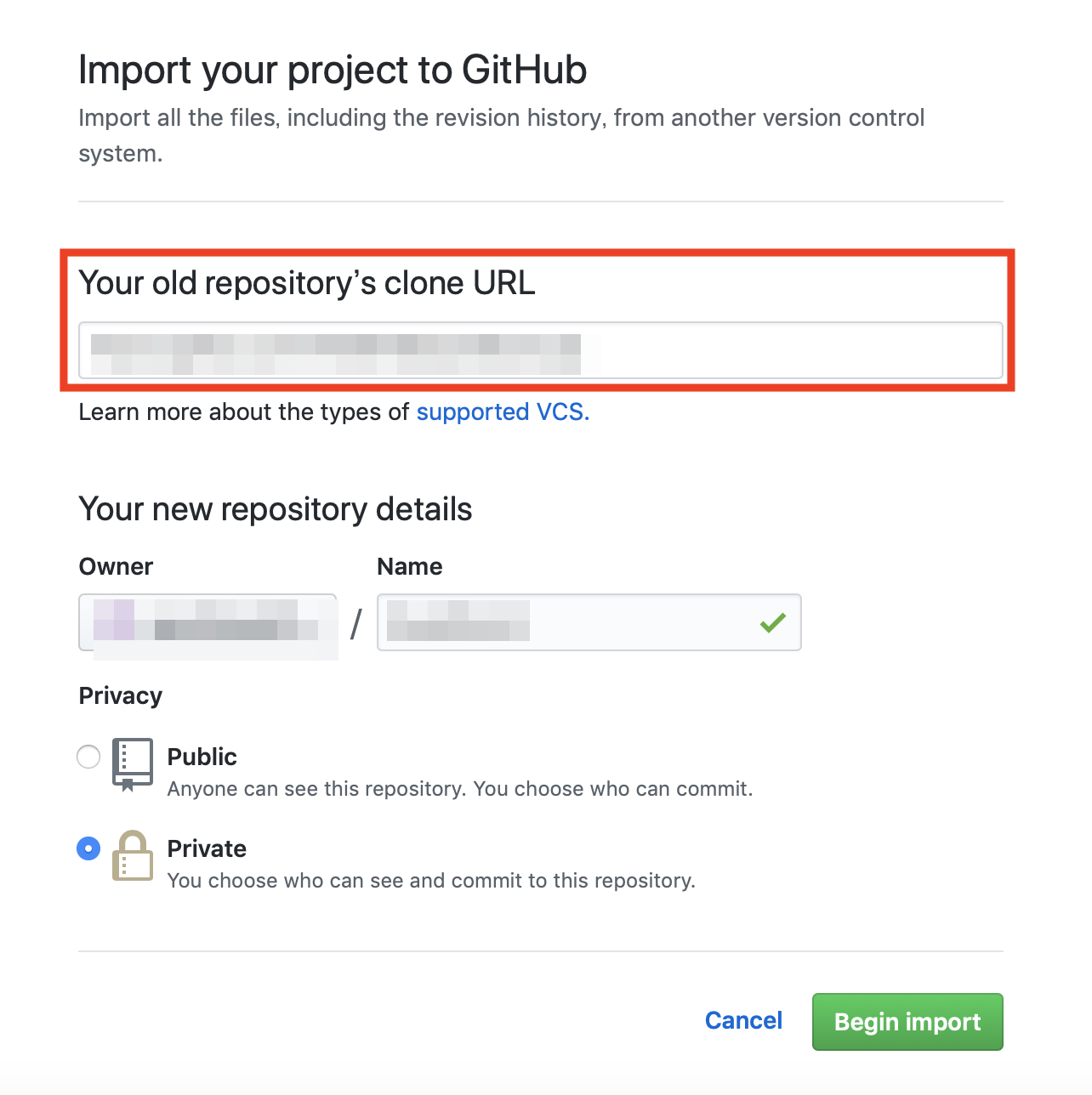Click the Begin import button
This screenshot has width=1092, height=1095.
click(x=907, y=1022)
